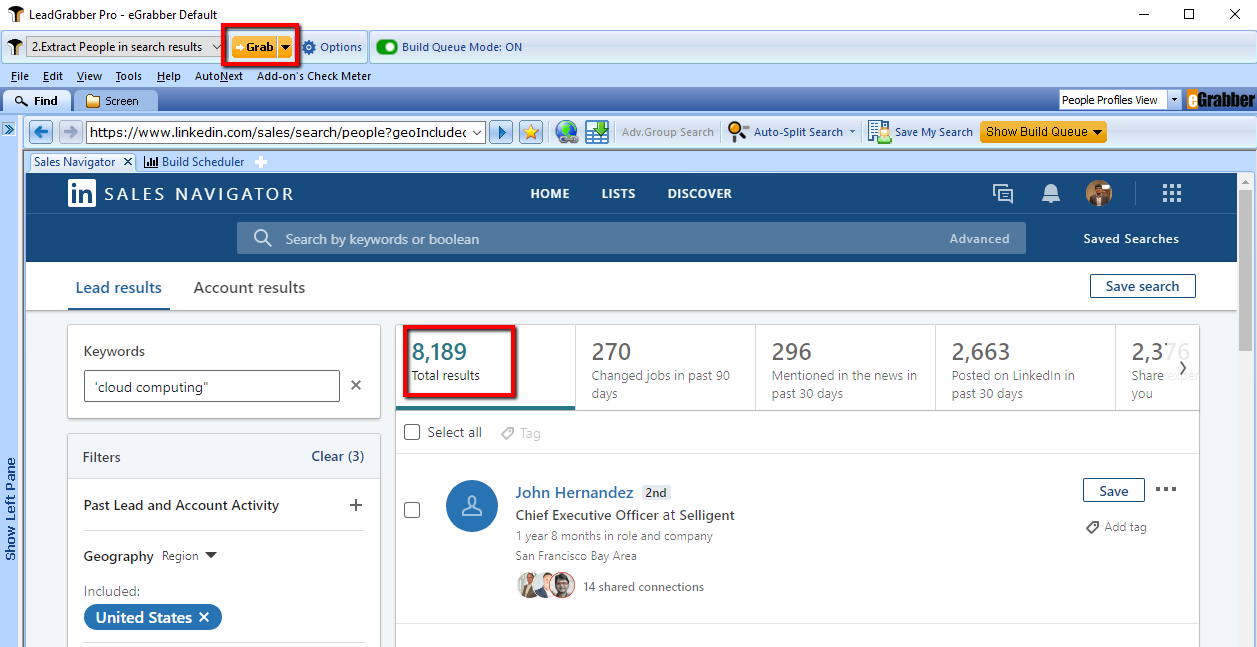Click the Options gear icon
This screenshot has width=1257, height=647.
[x=309, y=47]
